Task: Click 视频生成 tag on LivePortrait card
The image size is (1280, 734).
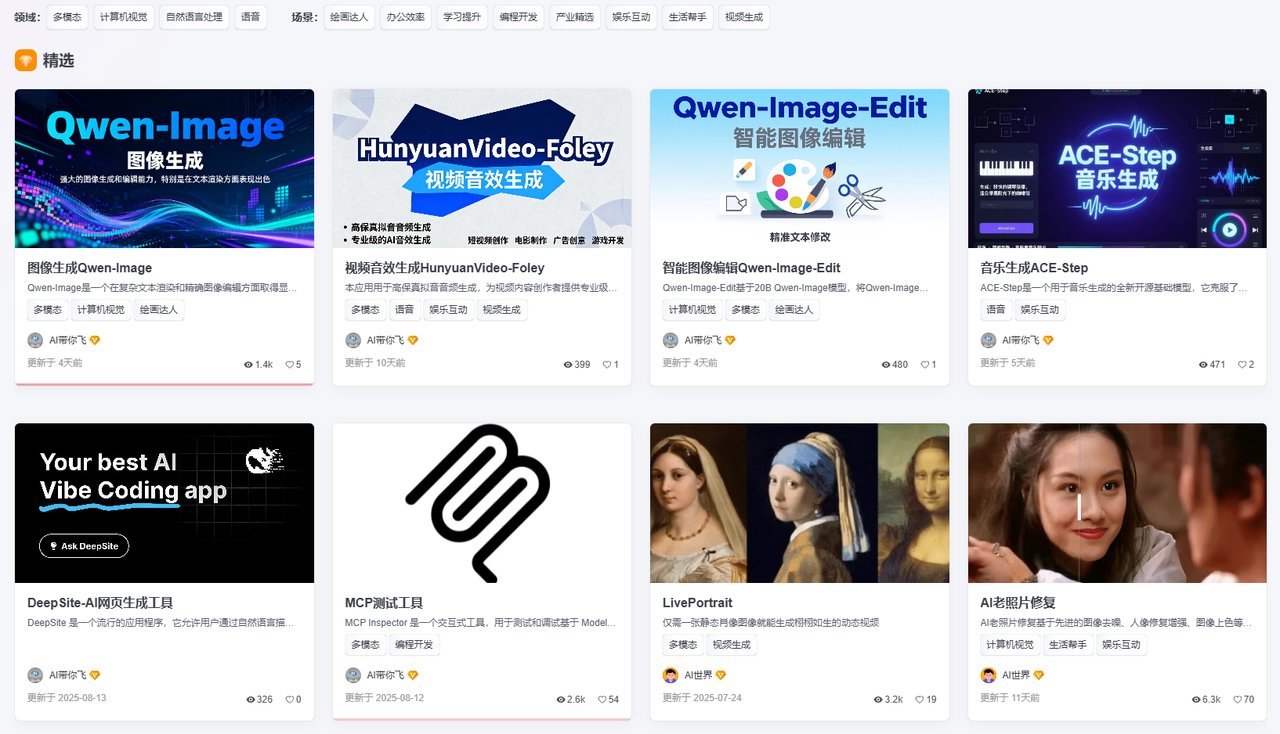Action: pos(732,645)
